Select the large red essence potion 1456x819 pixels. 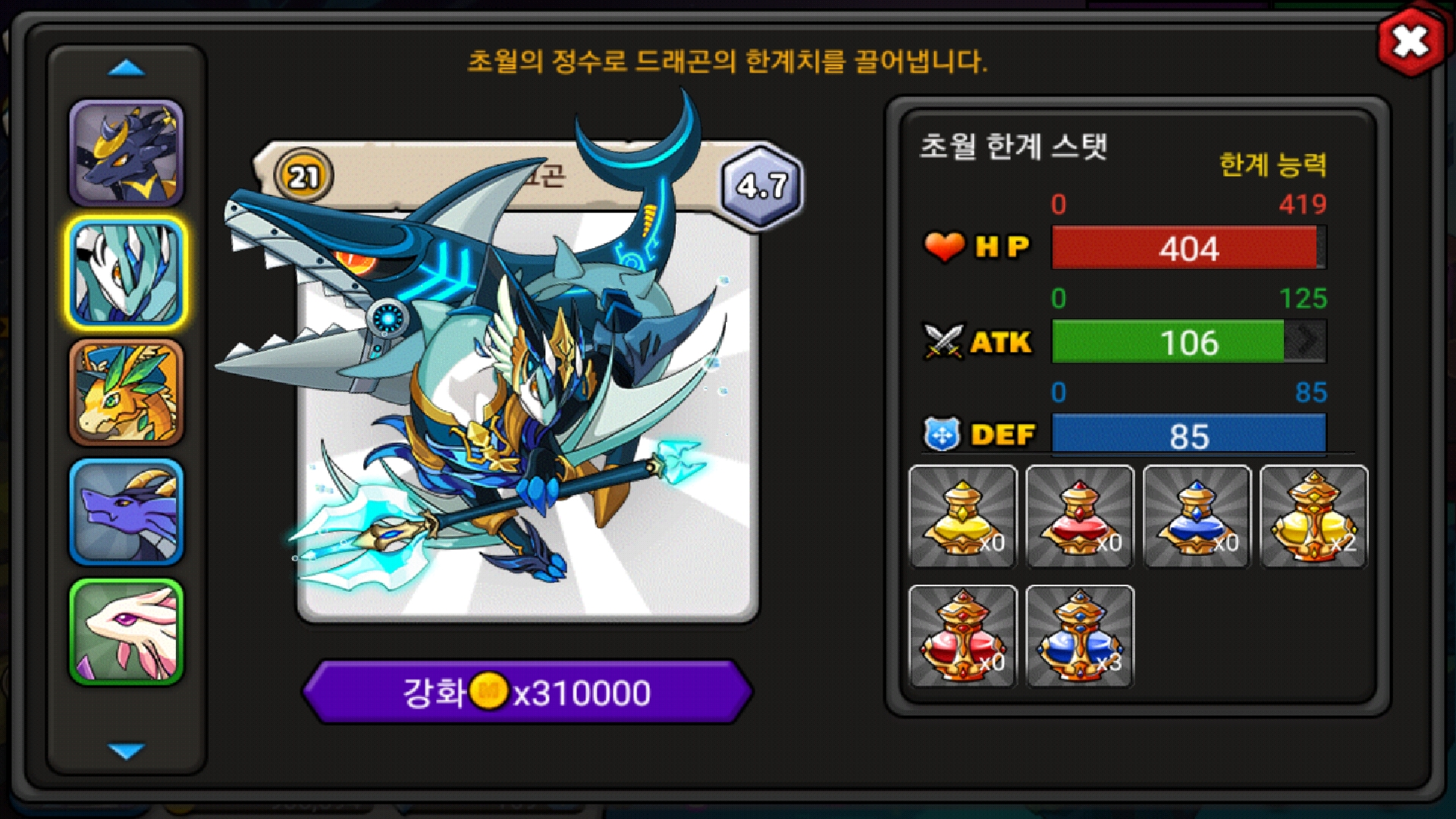pyautogui.click(x=963, y=636)
